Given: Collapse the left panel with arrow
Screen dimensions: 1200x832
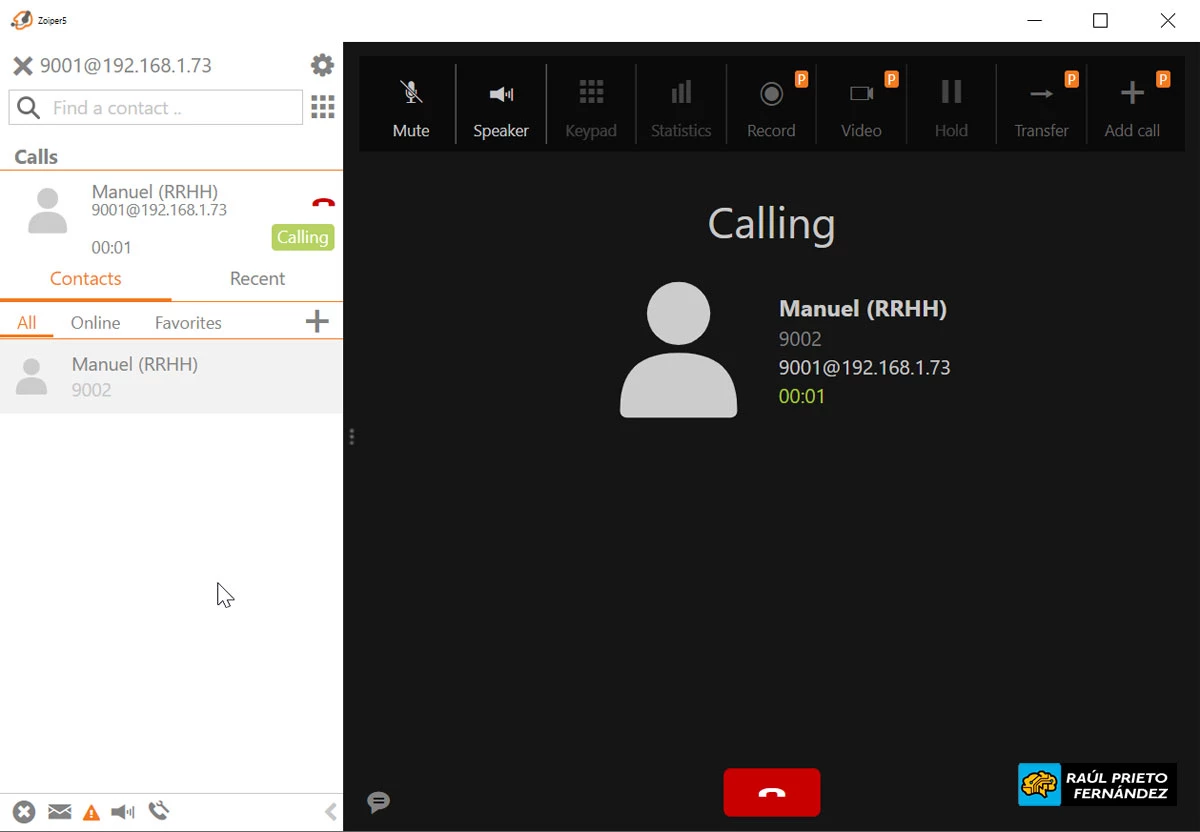Looking at the screenshot, I should pyautogui.click(x=331, y=812).
